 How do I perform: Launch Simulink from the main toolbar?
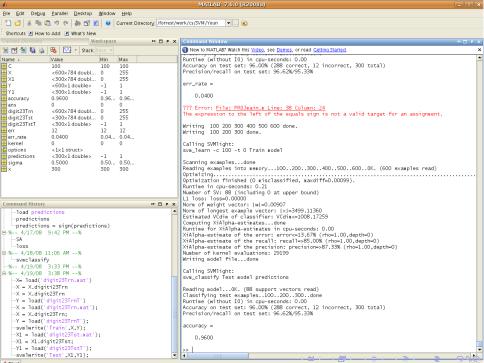(78, 23)
